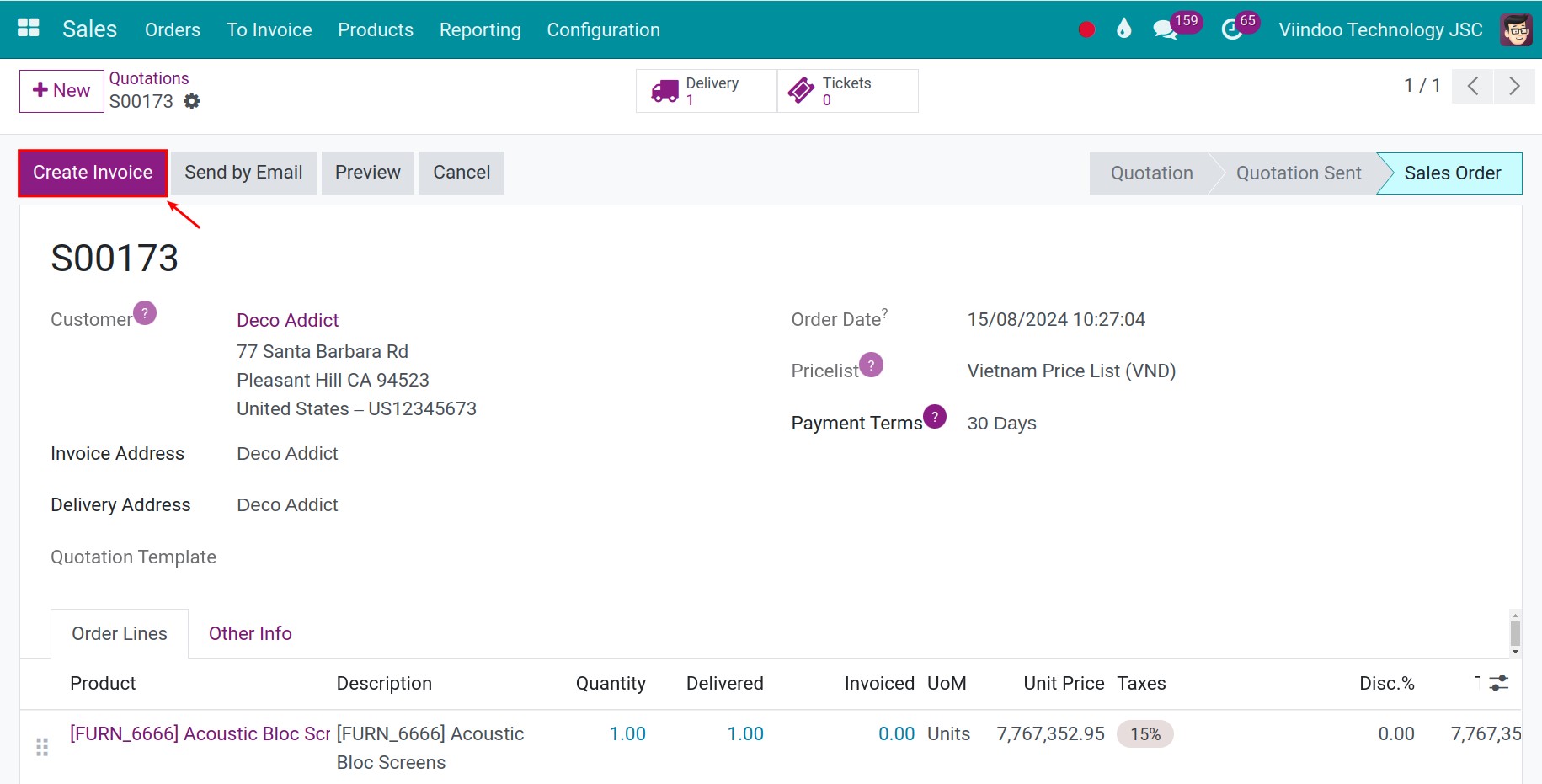Open activities clock icon with 65 badge

pos(1232,29)
